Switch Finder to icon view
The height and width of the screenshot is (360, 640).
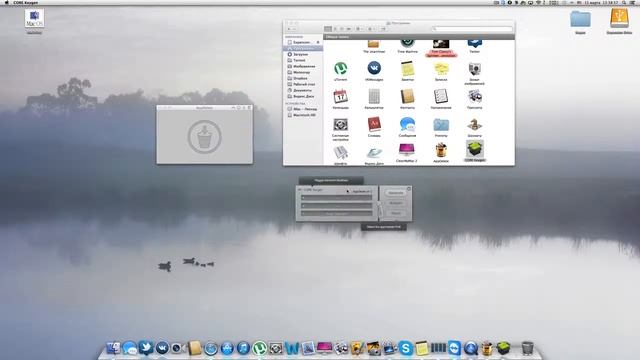point(328,29)
